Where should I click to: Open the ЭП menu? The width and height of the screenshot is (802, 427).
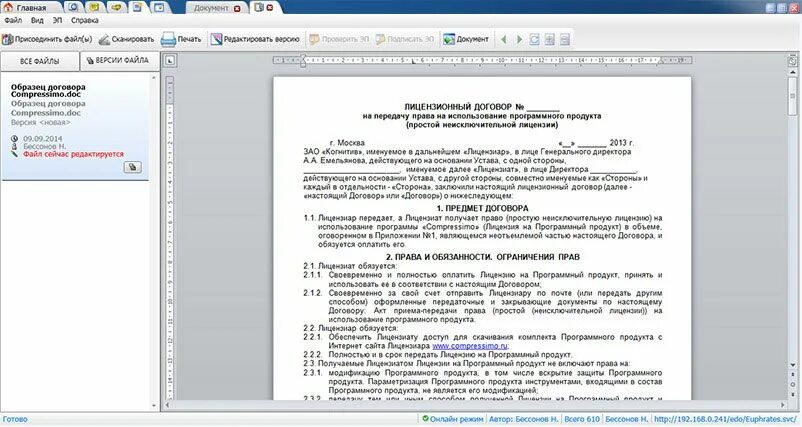click(x=57, y=20)
